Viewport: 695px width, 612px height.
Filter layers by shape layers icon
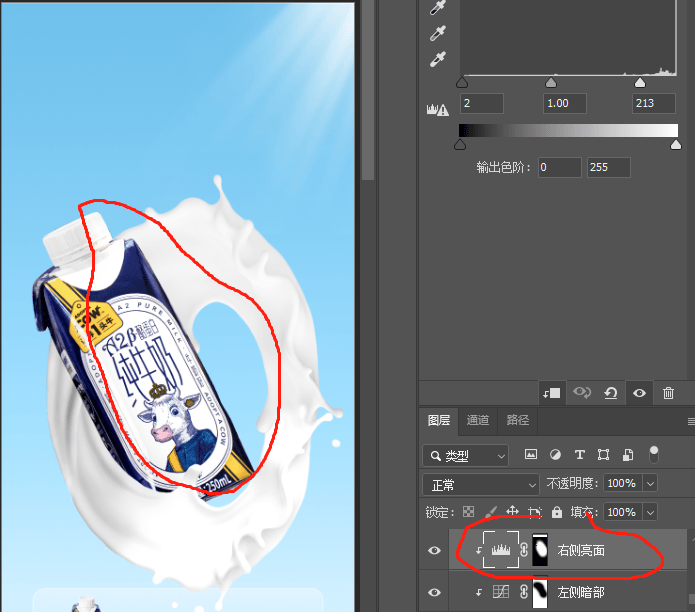coord(603,454)
